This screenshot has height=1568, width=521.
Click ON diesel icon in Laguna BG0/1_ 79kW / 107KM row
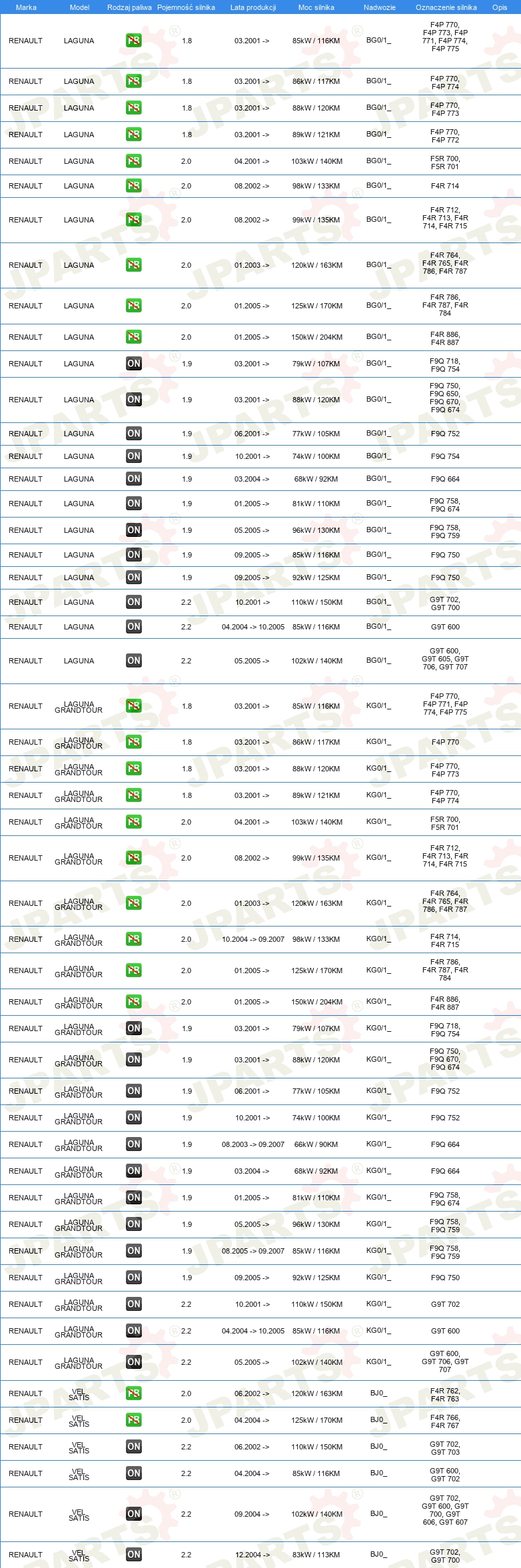tap(133, 364)
